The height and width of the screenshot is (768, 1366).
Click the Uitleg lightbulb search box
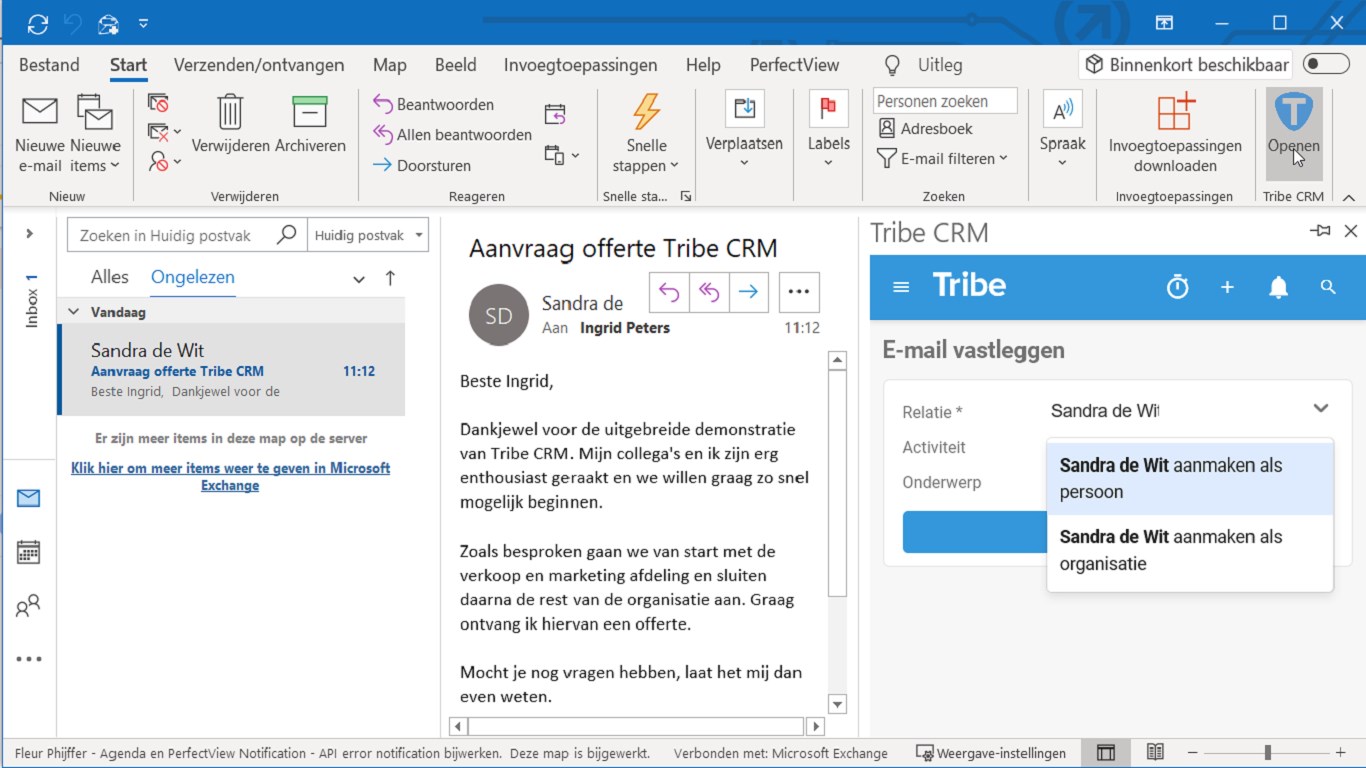[x=924, y=65]
